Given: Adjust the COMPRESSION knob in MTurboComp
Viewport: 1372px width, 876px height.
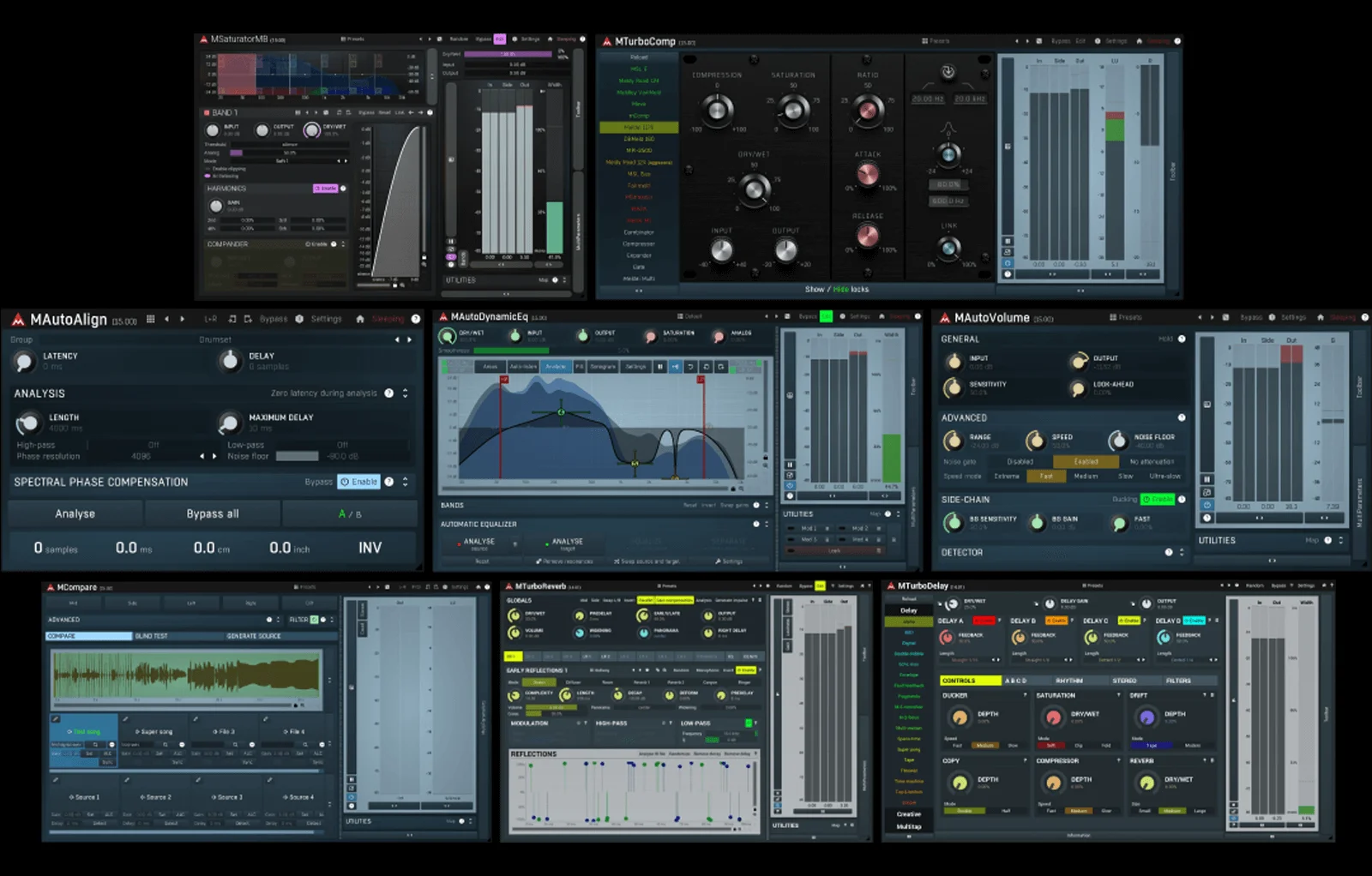Looking at the screenshot, I should pos(717,110).
